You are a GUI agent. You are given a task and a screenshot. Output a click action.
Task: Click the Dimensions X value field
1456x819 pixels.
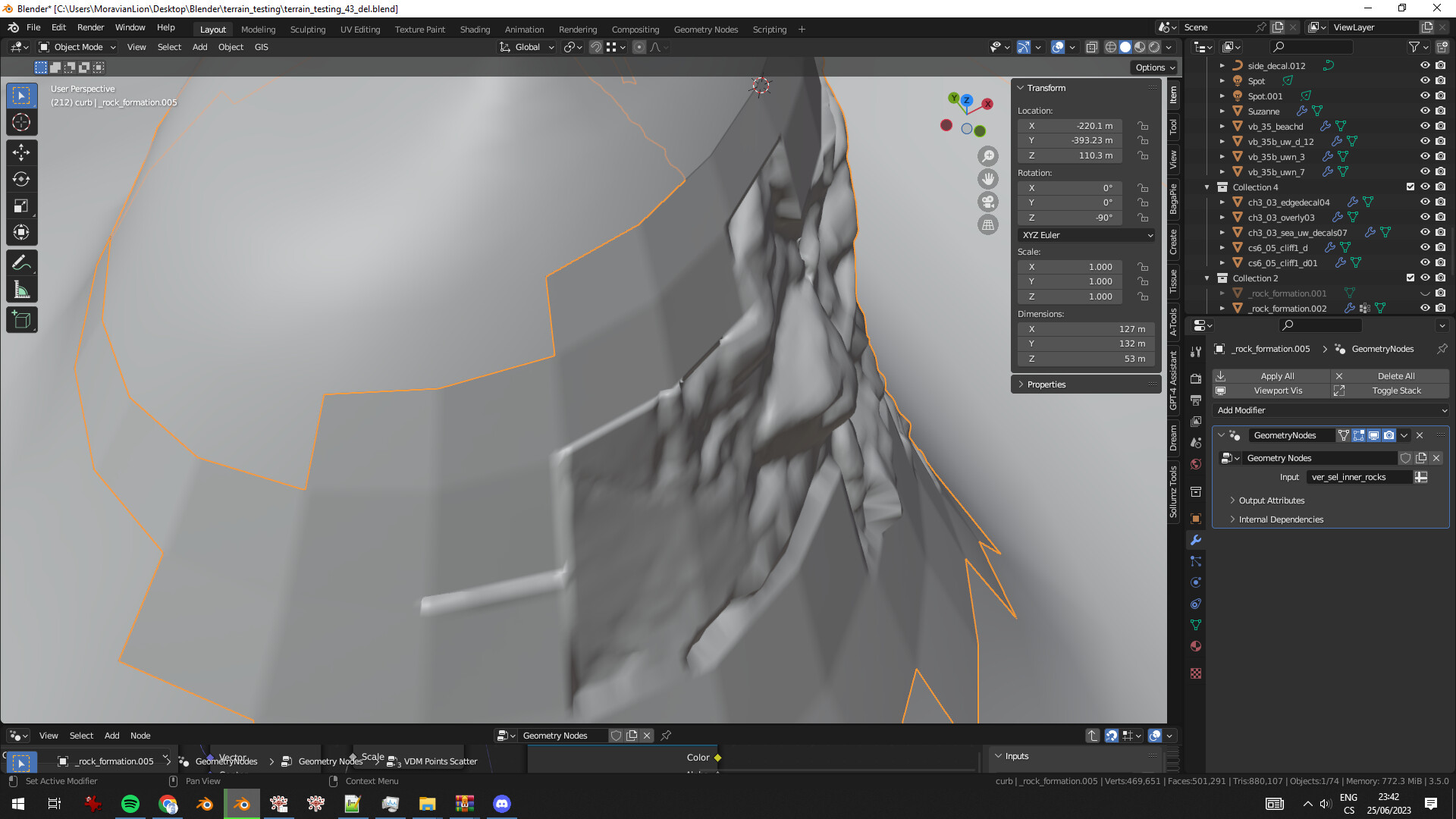[x=1086, y=329]
